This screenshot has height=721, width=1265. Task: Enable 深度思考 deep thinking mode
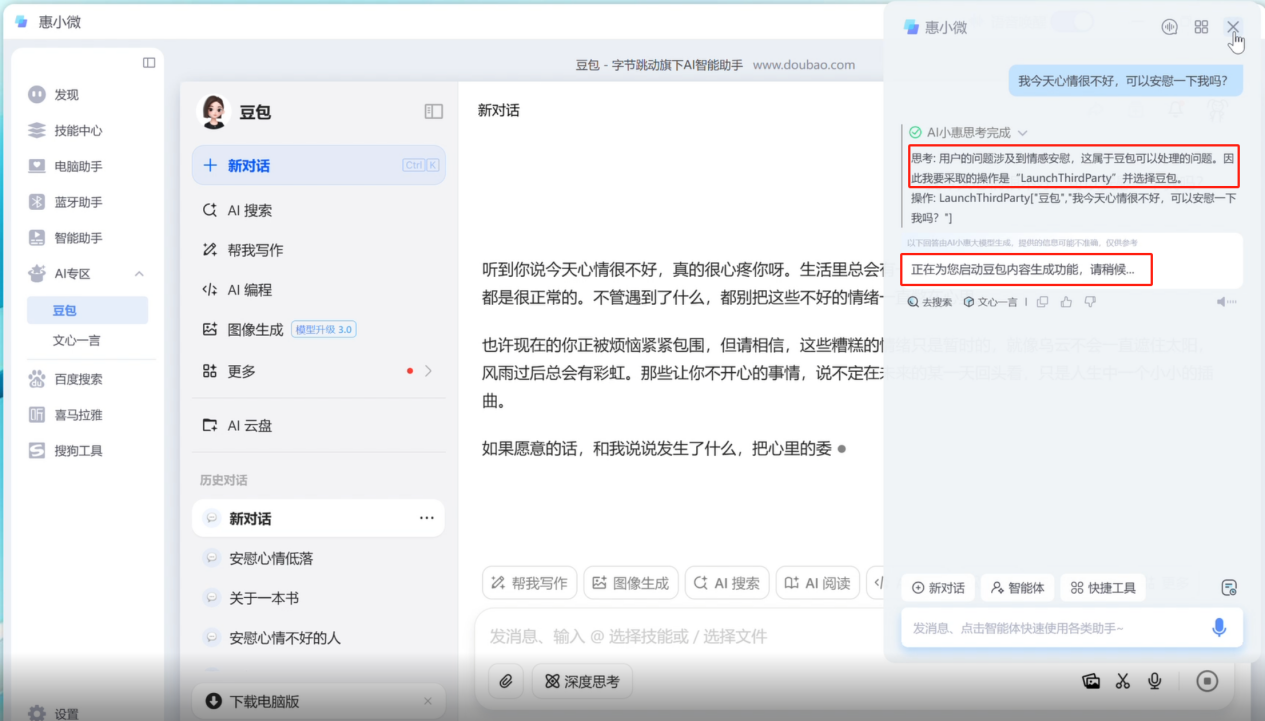coord(581,680)
